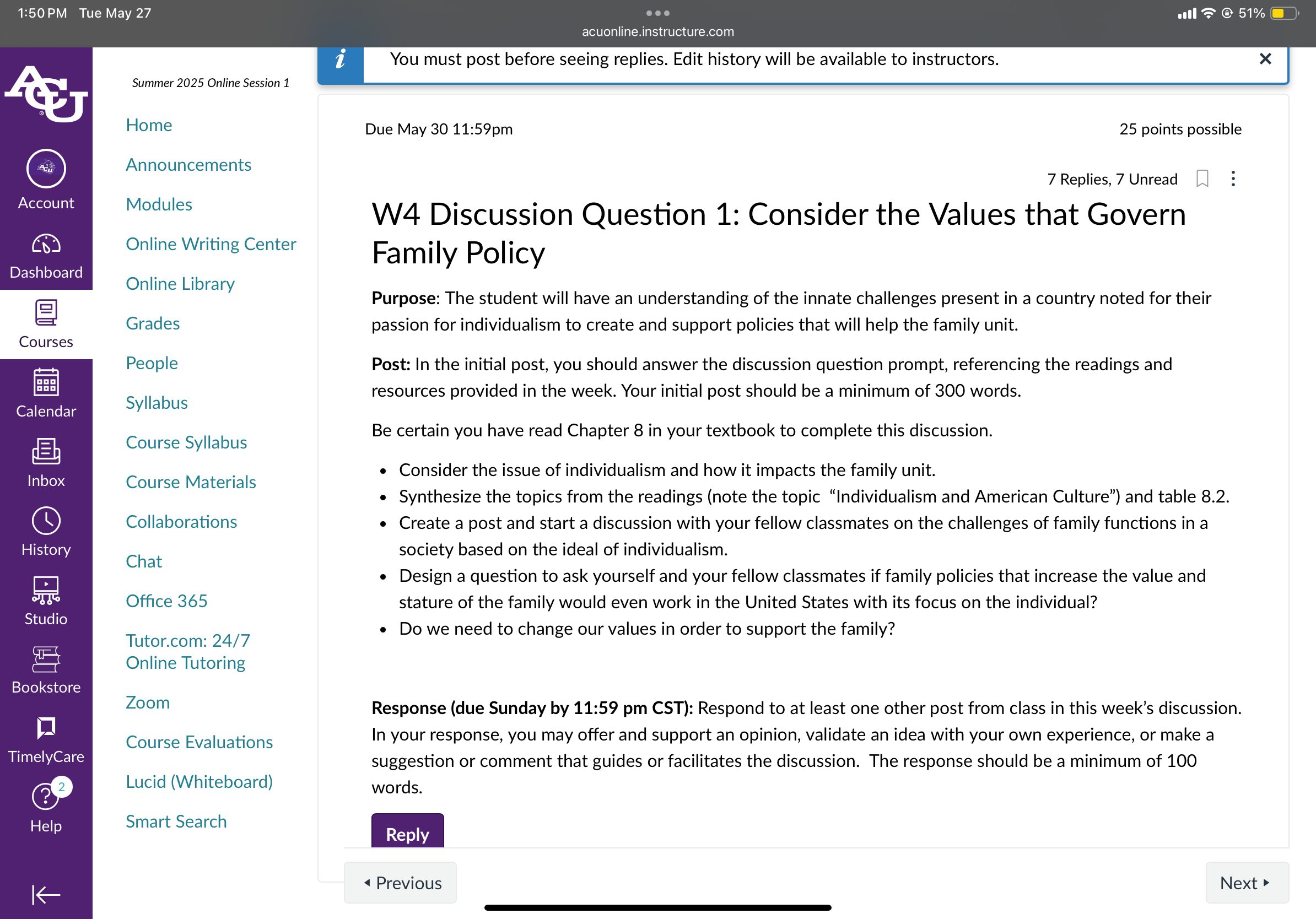Open the TimelyCare icon
The width and height of the screenshot is (1316, 919).
pyautogui.click(x=46, y=728)
